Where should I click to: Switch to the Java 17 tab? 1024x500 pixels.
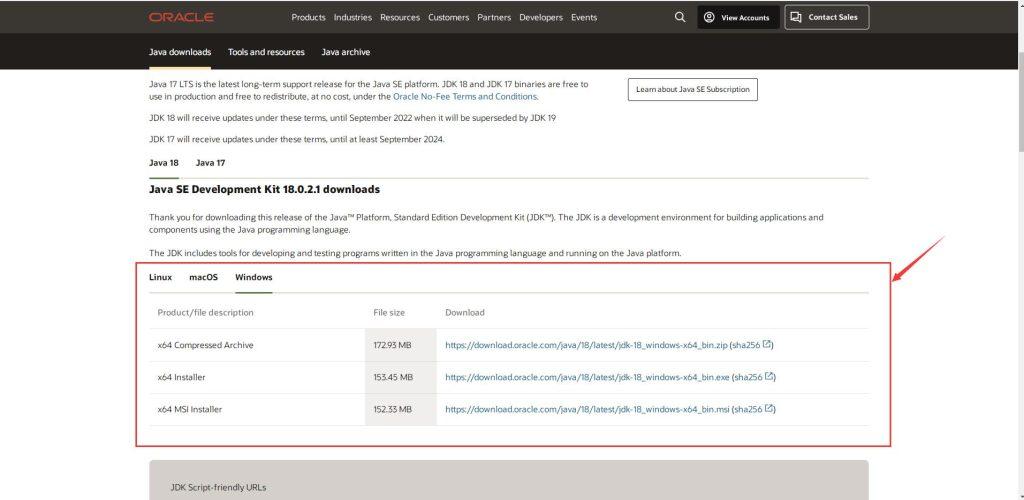(210, 163)
